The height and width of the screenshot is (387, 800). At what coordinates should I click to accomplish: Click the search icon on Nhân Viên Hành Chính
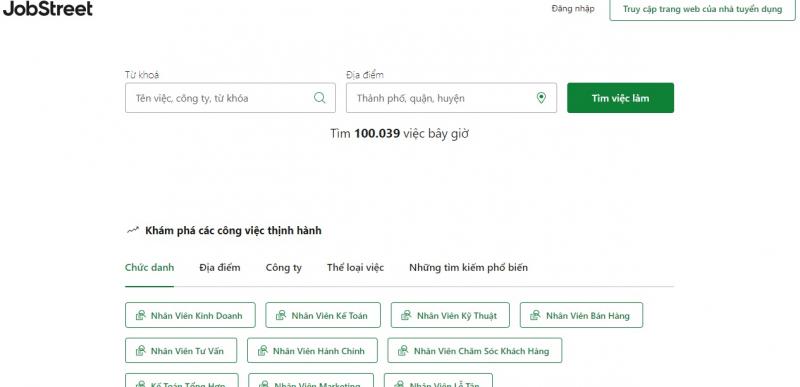point(263,351)
